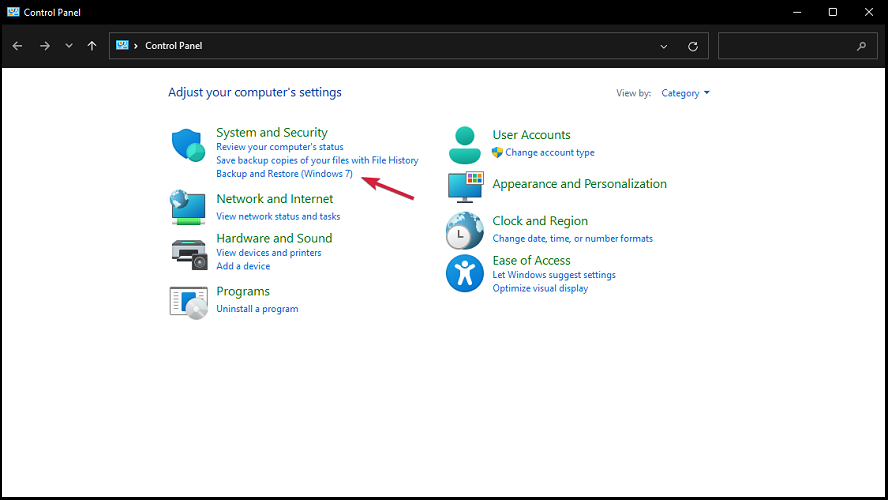This screenshot has width=888, height=500.
Task: Open System and Security category
Action: tap(272, 133)
